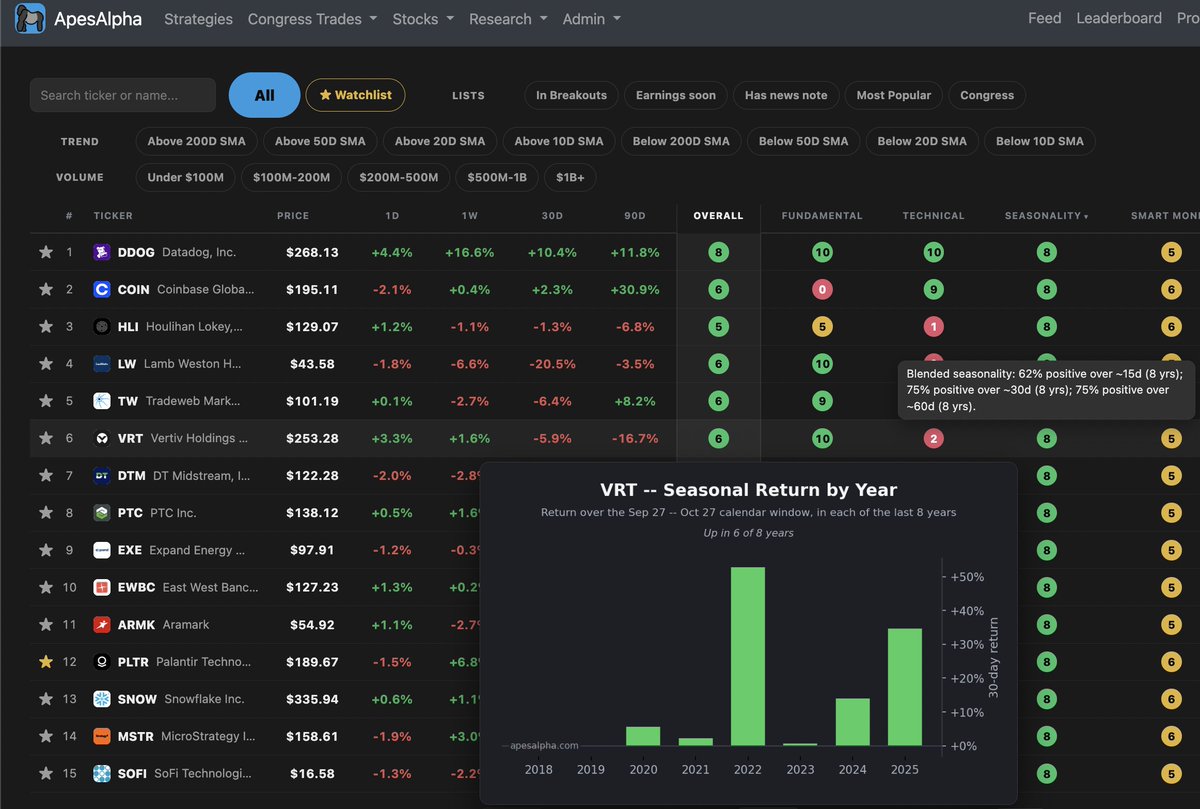Star the LW Lamb Weston row
This screenshot has width=1200, height=809.
(x=45, y=364)
